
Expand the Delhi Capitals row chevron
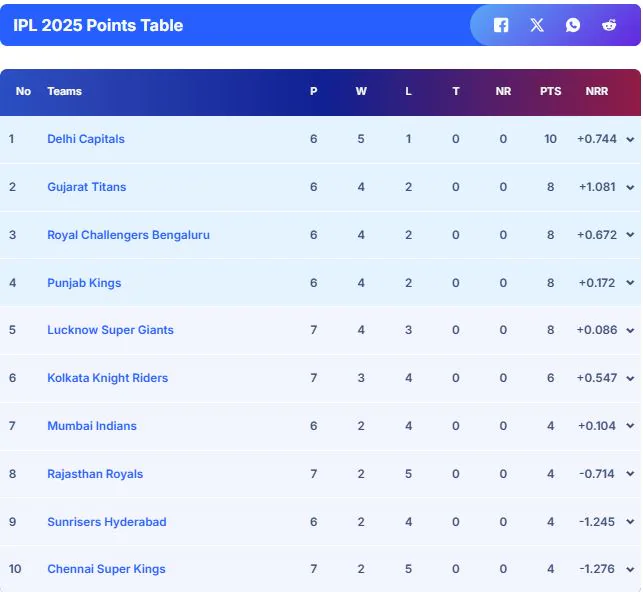point(630,140)
